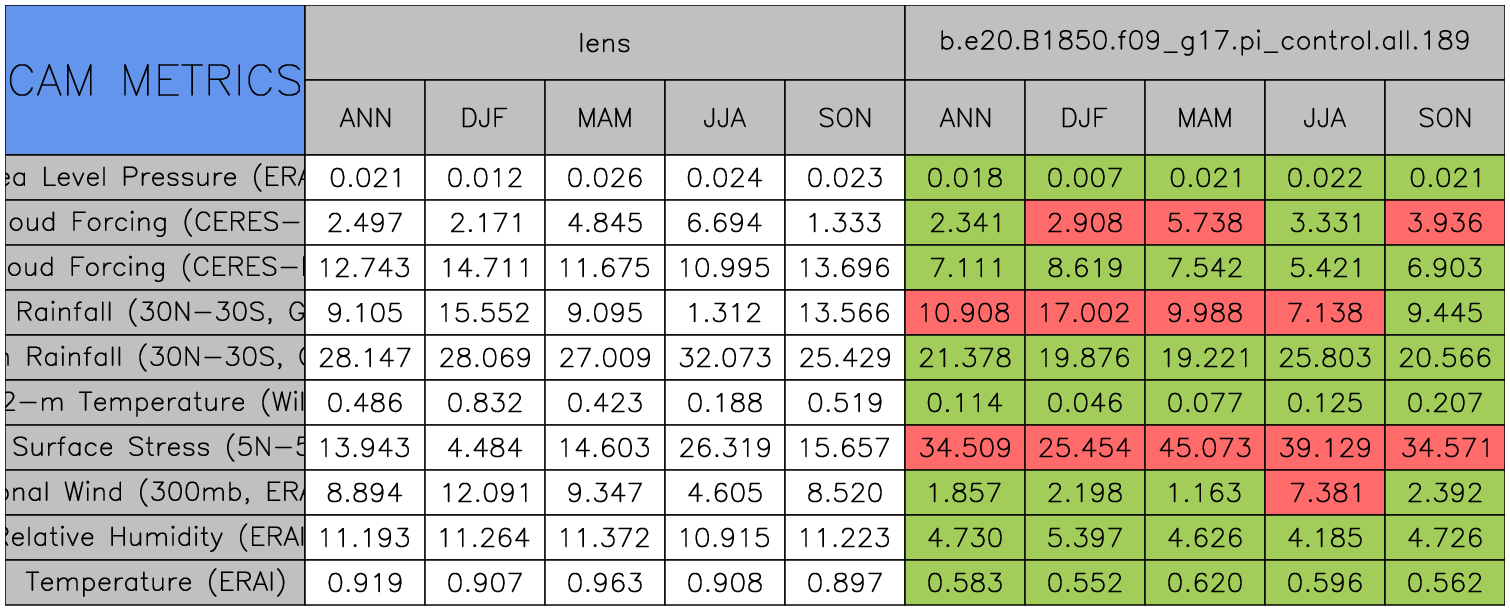Select the b.e20.B1850.f09_g17.pi_control.all.189 header

tap(1205, 42)
